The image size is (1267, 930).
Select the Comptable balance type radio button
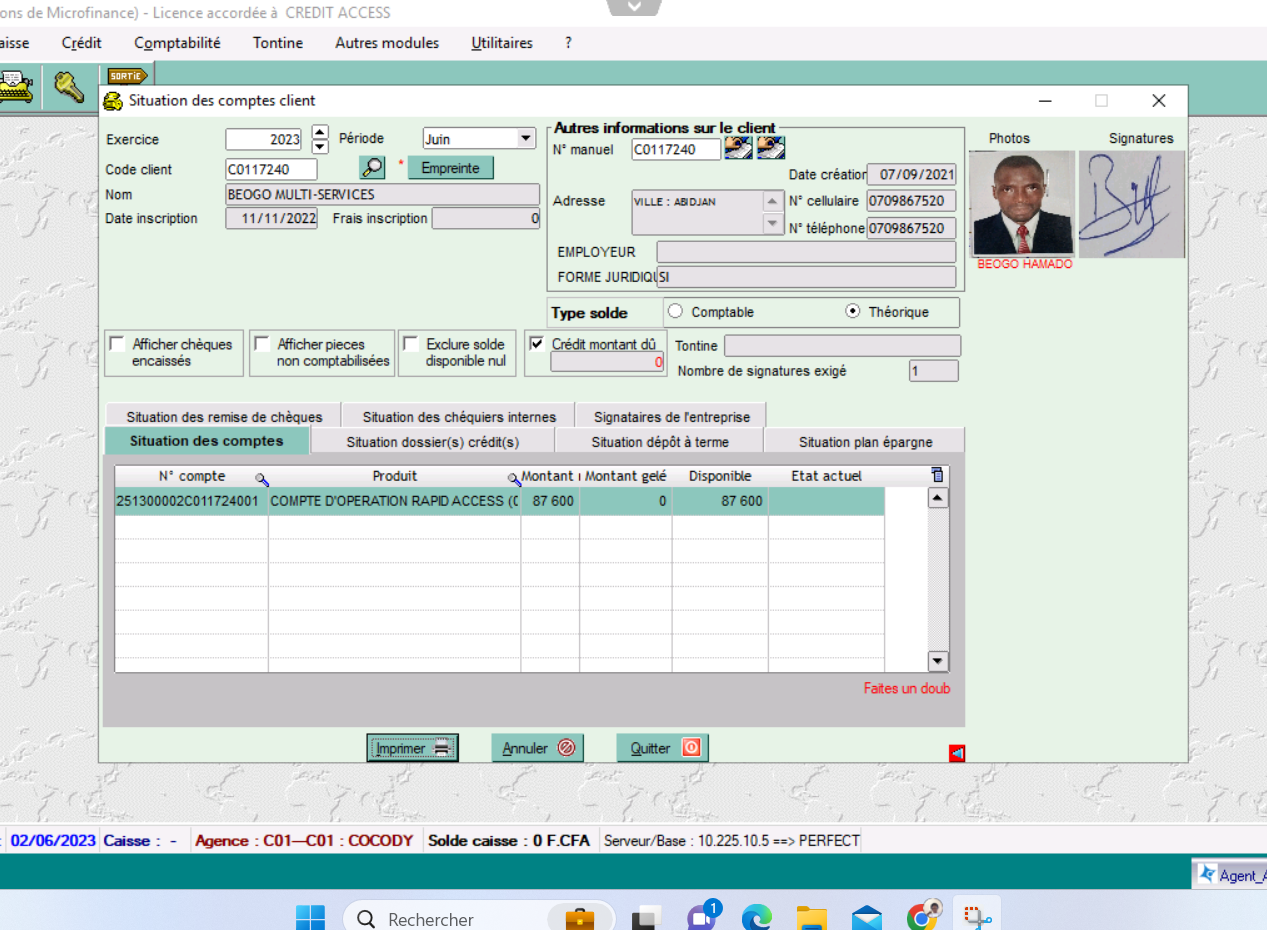point(675,312)
